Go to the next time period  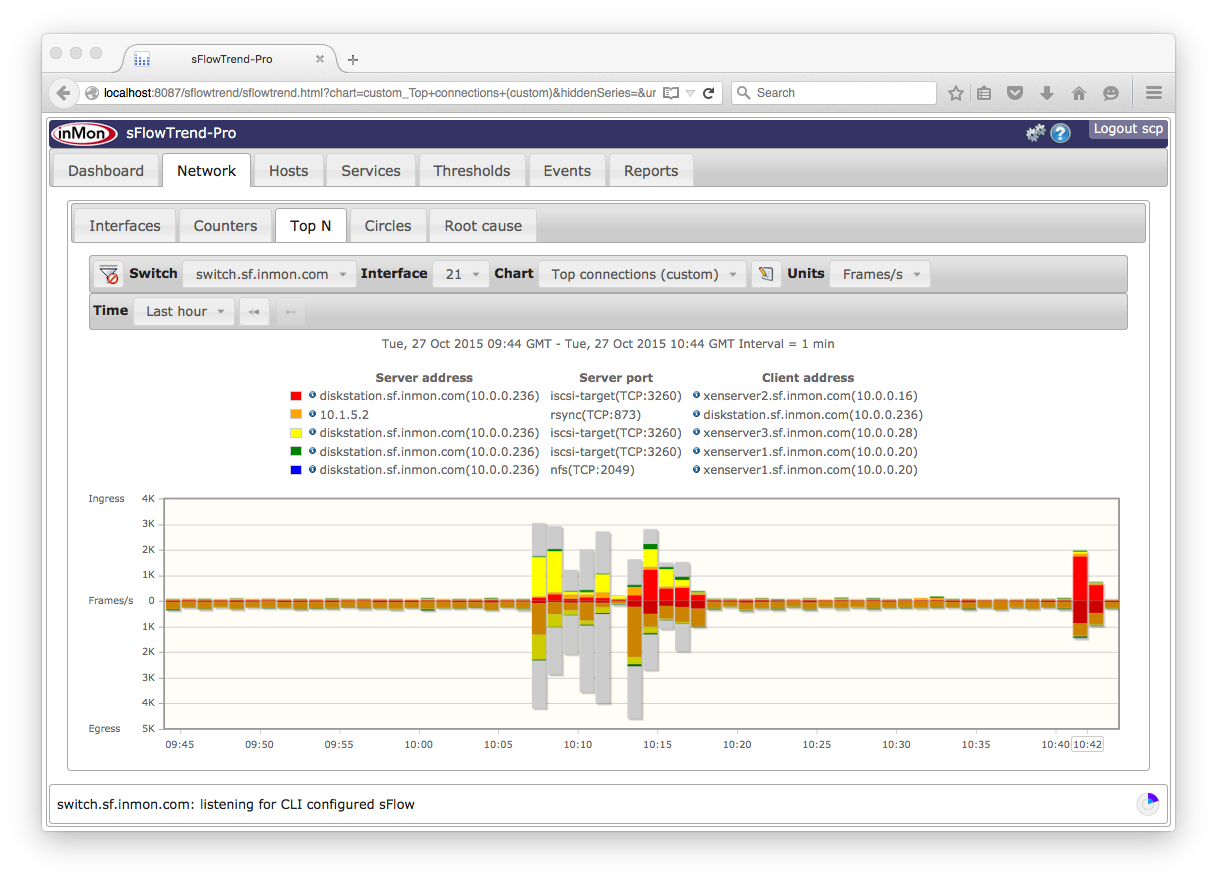(291, 312)
